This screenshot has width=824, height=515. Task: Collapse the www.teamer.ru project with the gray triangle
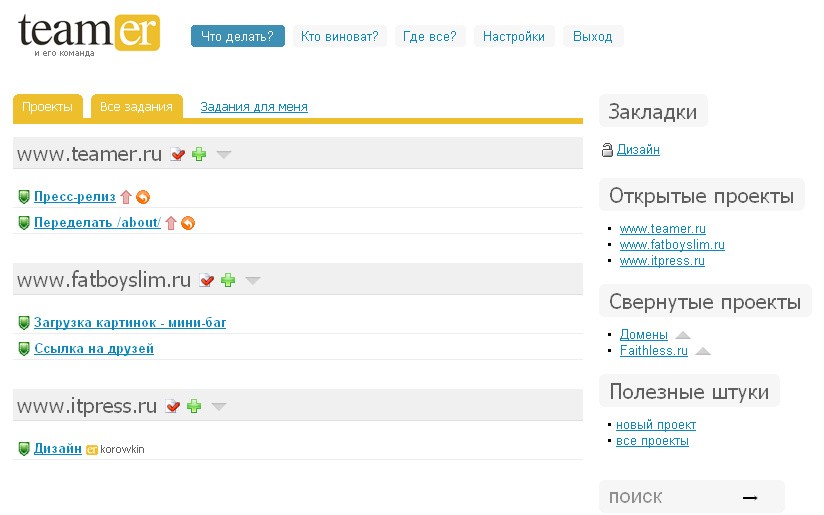(224, 154)
